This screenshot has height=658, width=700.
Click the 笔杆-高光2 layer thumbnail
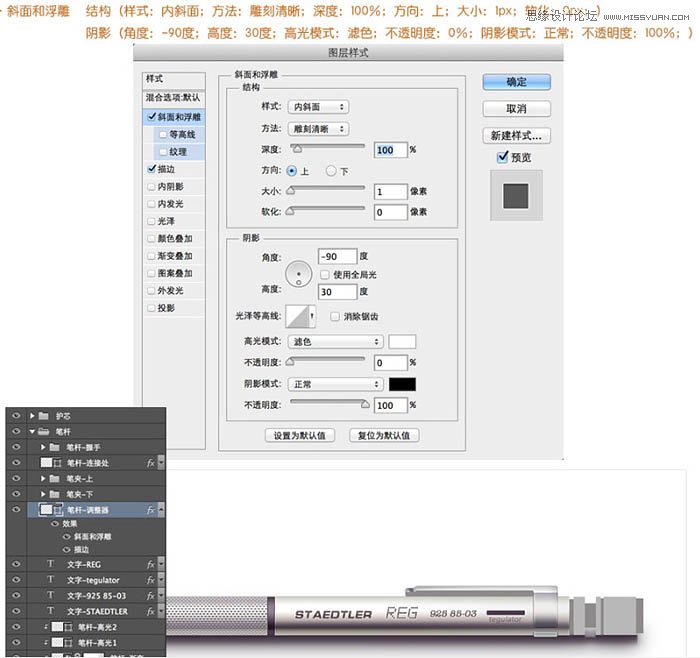pos(57,627)
